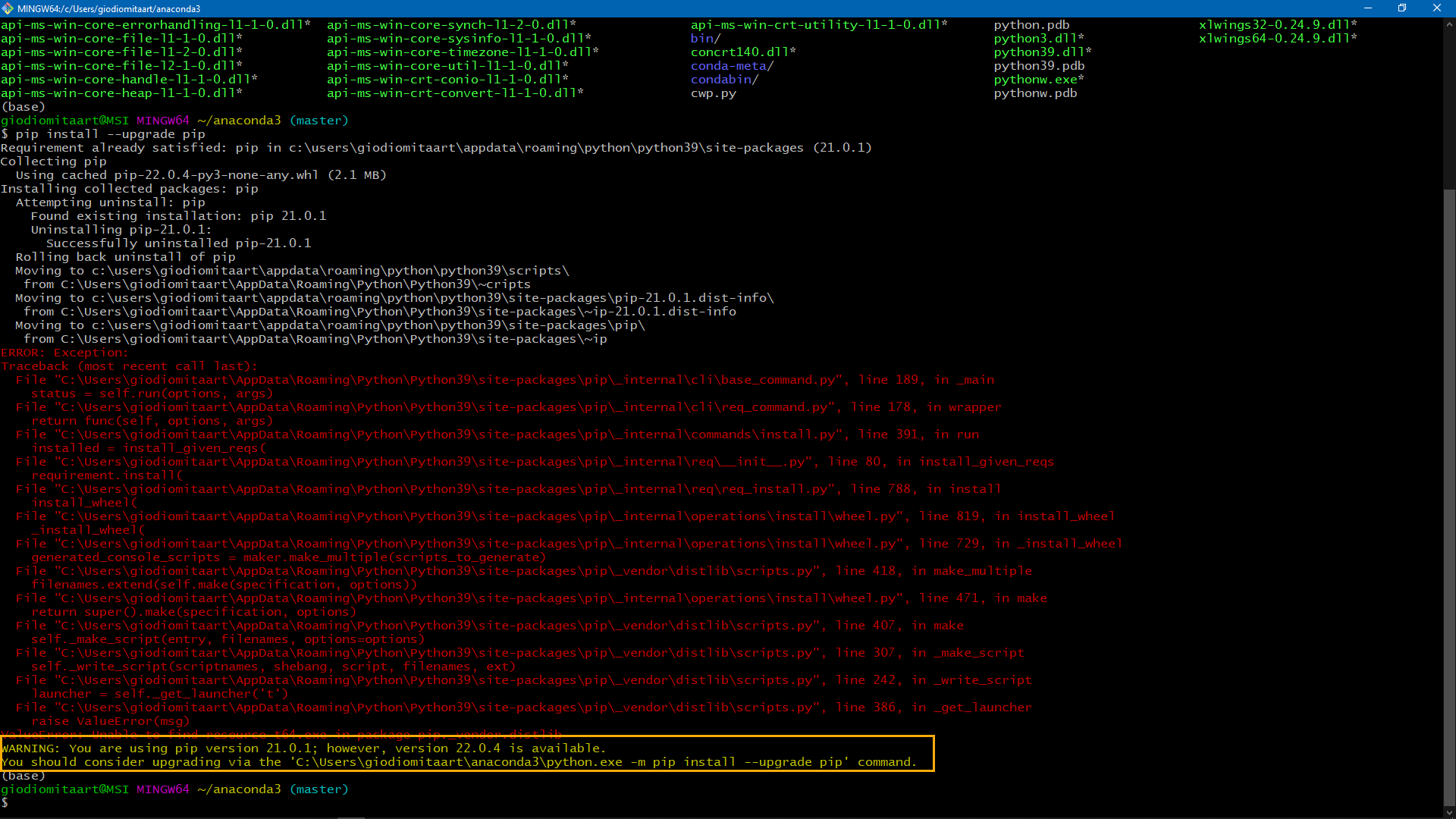
Task: Click 'Traceback (most recent call last):' line
Action: coord(130,366)
